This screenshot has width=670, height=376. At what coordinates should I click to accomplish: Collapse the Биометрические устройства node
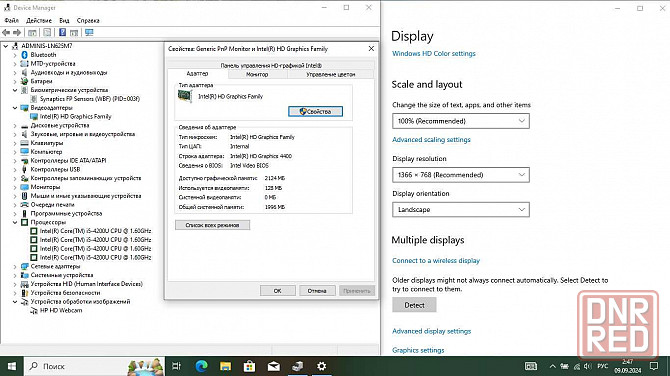(x=15, y=90)
